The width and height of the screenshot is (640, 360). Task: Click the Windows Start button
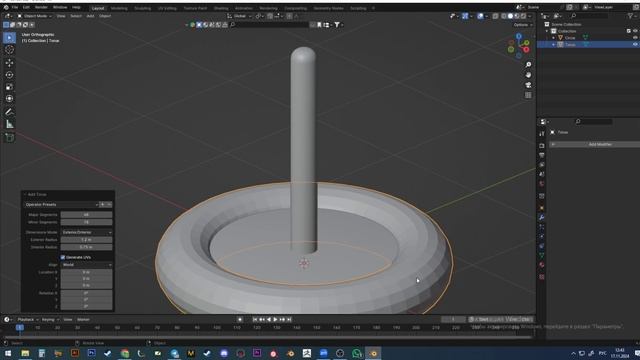coord(8,353)
